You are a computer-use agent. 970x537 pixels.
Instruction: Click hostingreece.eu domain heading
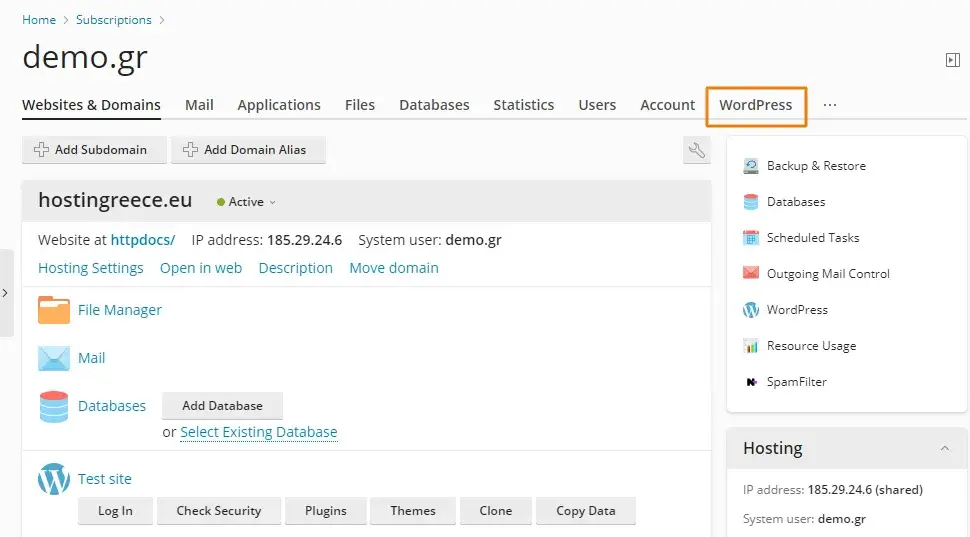[x=115, y=200]
